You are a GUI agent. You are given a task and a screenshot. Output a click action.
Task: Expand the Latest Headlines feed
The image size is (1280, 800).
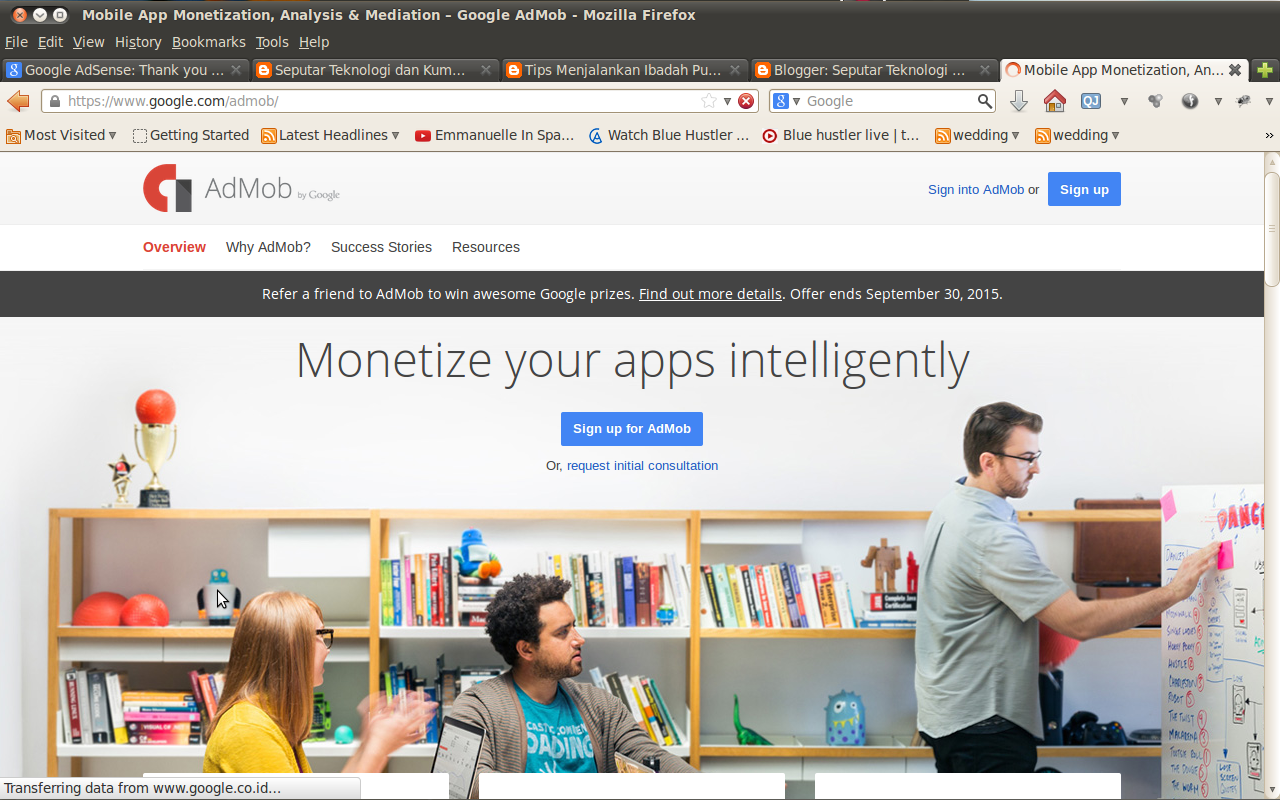pos(330,135)
